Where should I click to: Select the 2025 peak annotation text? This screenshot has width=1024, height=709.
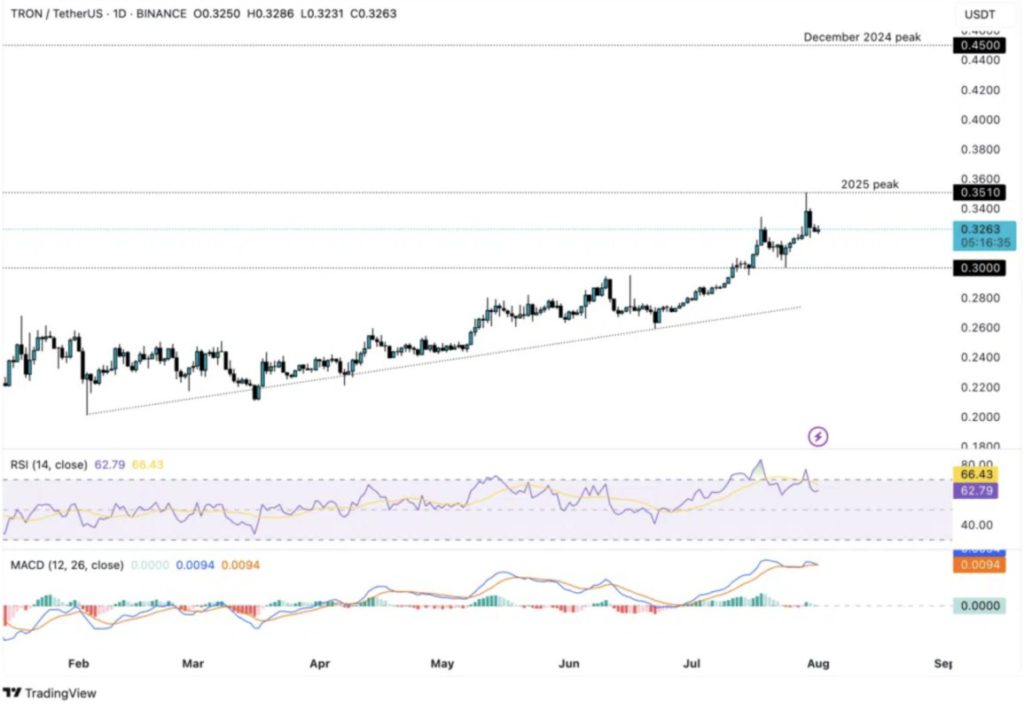click(x=869, y=185)
